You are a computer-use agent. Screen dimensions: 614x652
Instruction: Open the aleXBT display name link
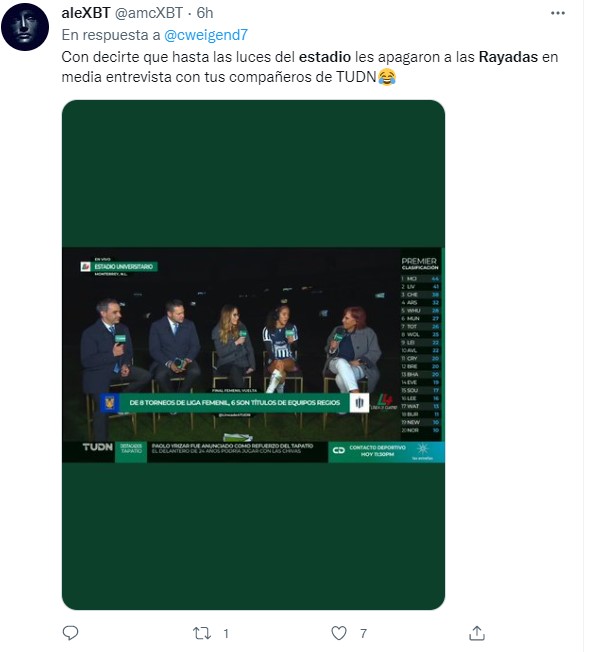pos(86,13)
